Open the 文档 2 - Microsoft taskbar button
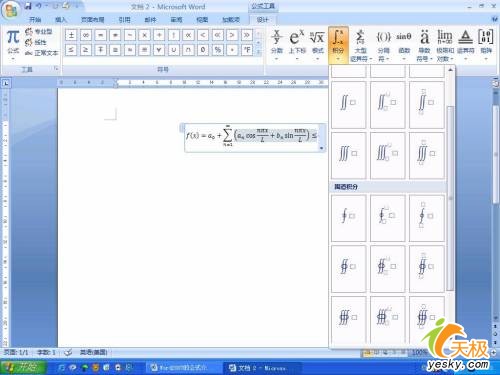Viewport: 500px width, 375px height. point(262,368)
